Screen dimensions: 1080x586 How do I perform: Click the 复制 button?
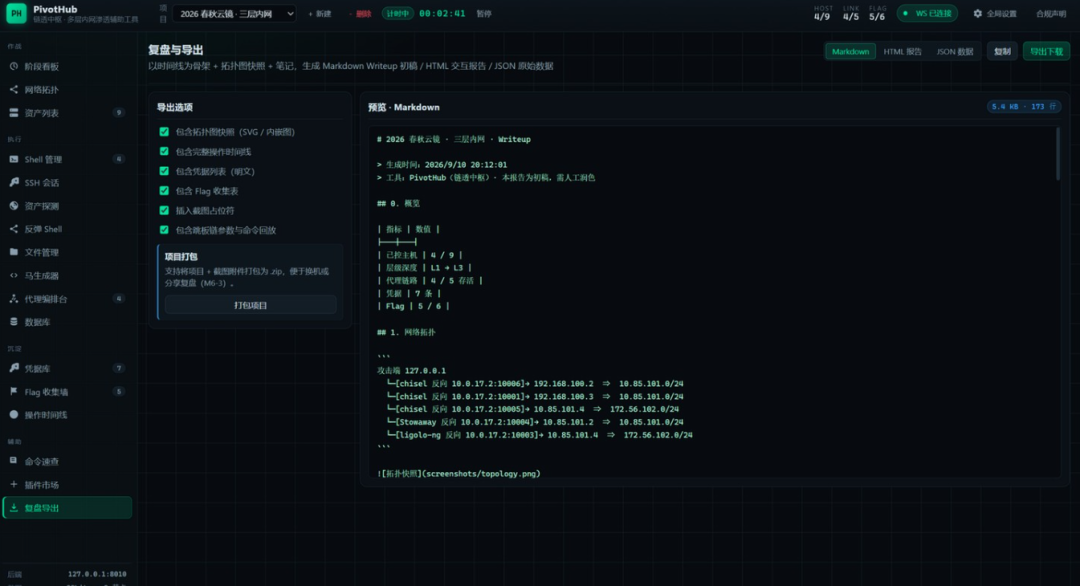(x=1002, y=52)
